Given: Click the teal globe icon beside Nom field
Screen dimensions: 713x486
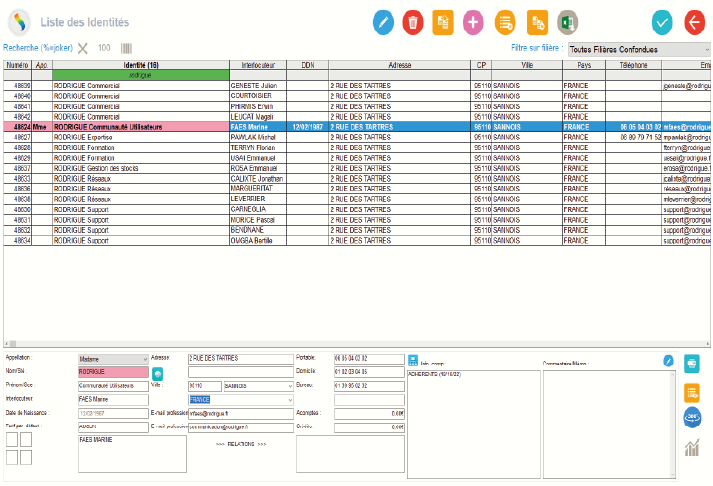Looking at the screenshot, I should tap(157, 374).
